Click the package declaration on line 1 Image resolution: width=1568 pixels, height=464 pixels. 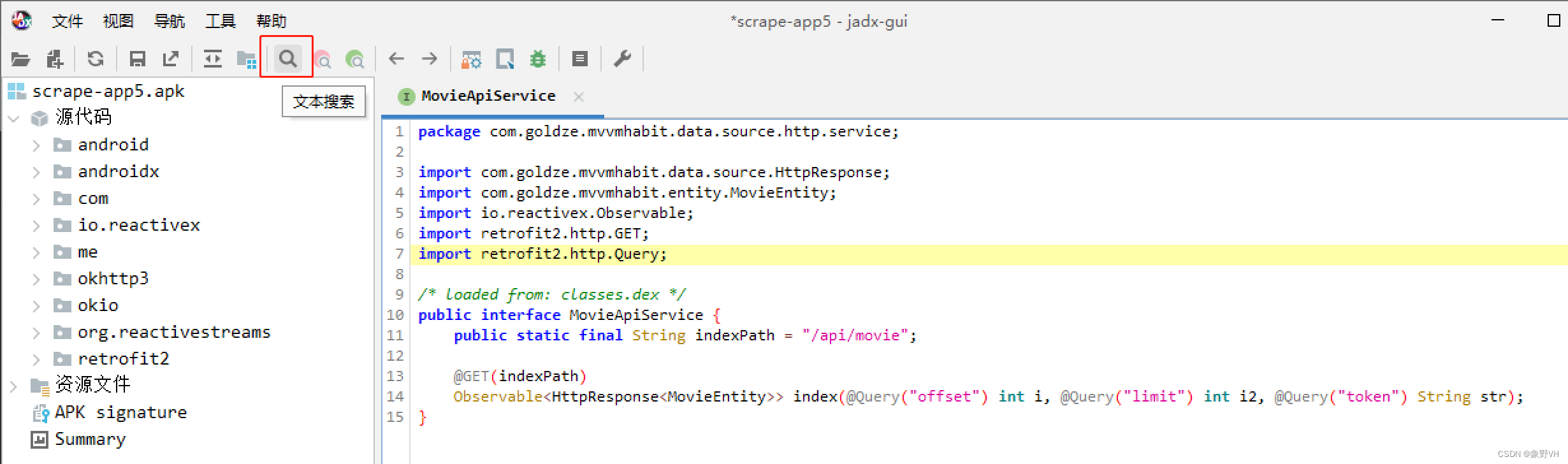[x=658, y=131]
